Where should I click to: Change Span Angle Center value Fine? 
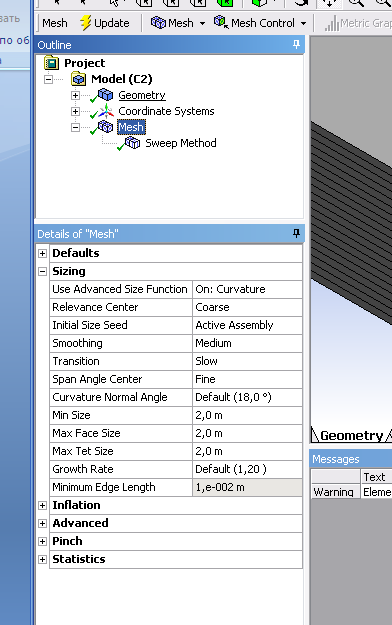click(x=247, y=379)
